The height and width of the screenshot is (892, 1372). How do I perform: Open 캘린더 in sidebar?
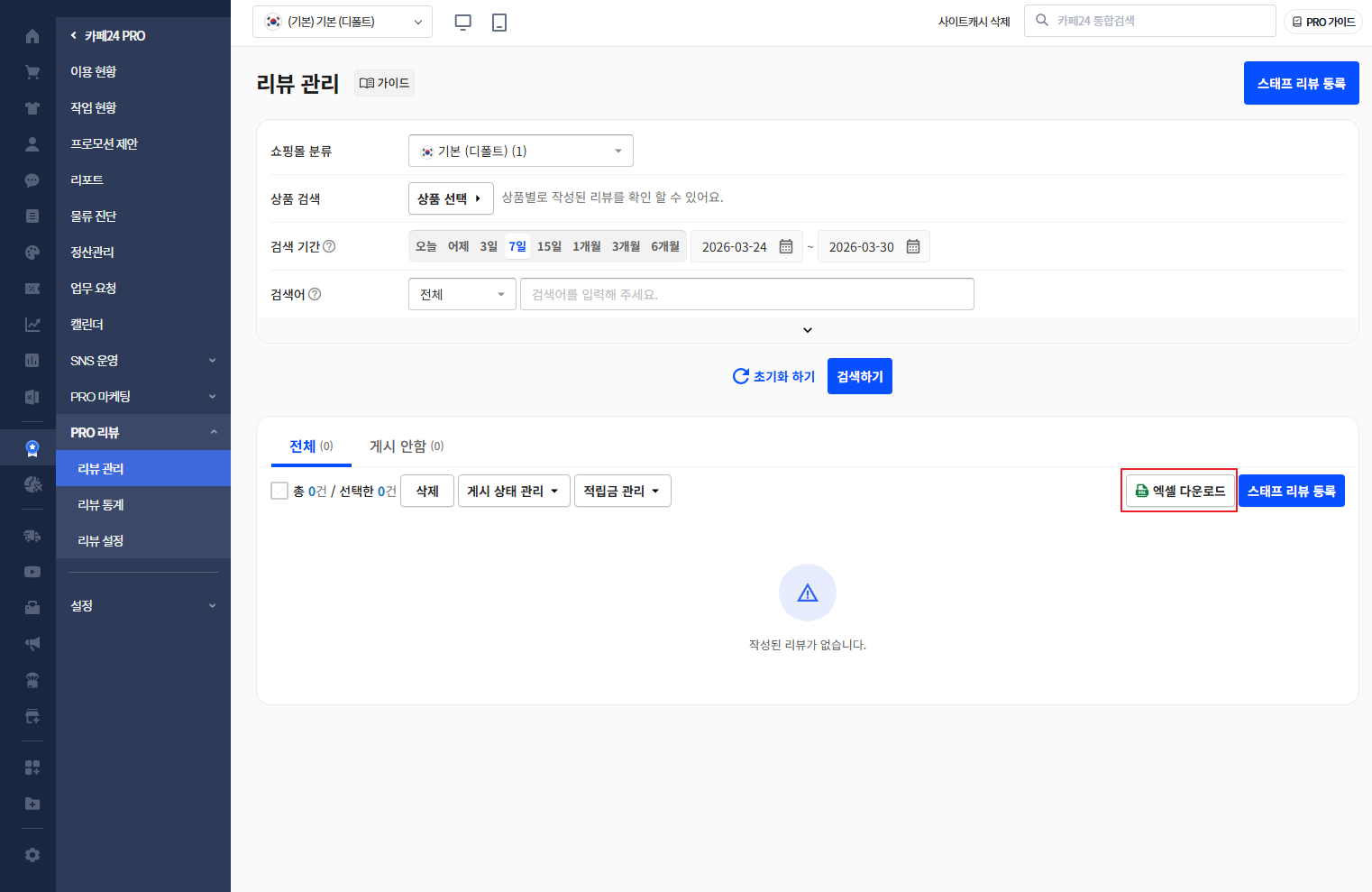tap(143, 324)
